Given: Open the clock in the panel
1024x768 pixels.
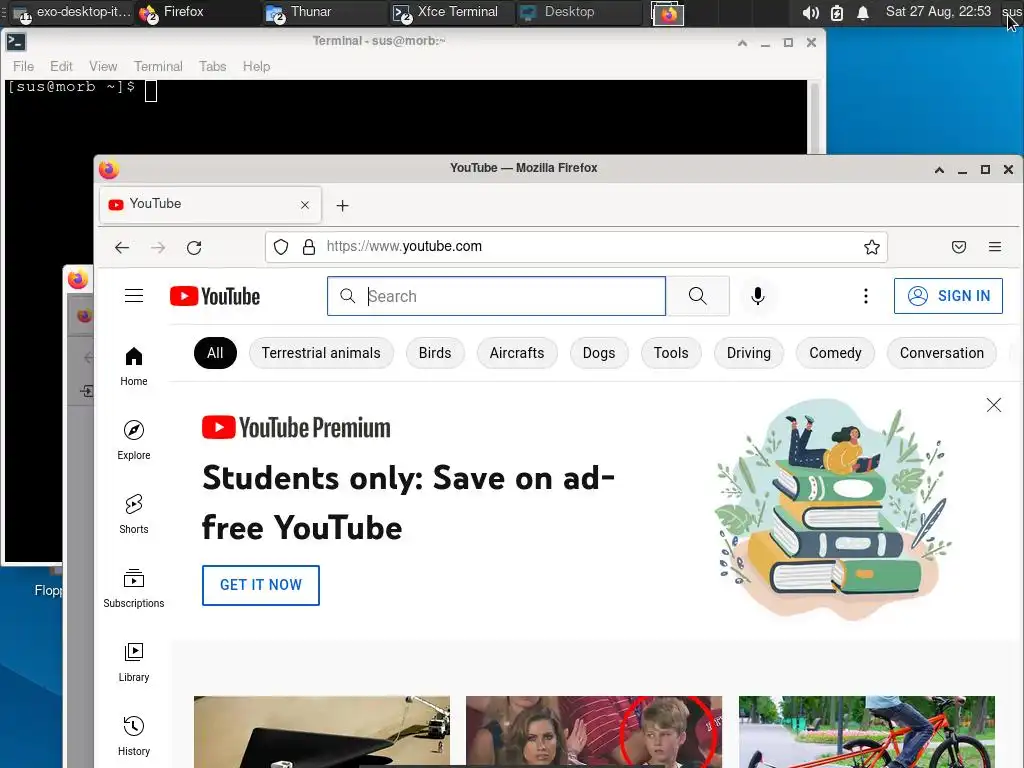Looking at the screenshot, I should pos(938,12).
